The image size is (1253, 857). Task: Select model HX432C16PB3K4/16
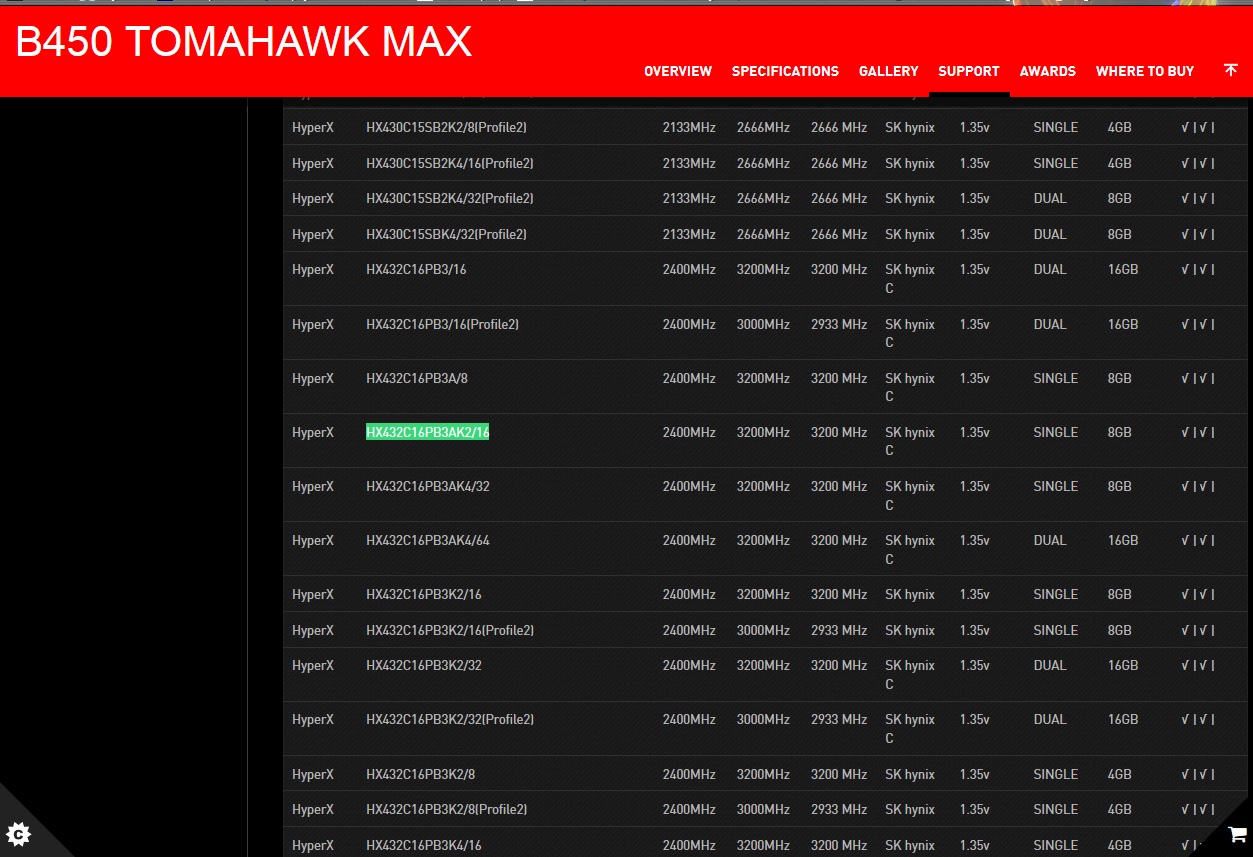coord(424,845)
